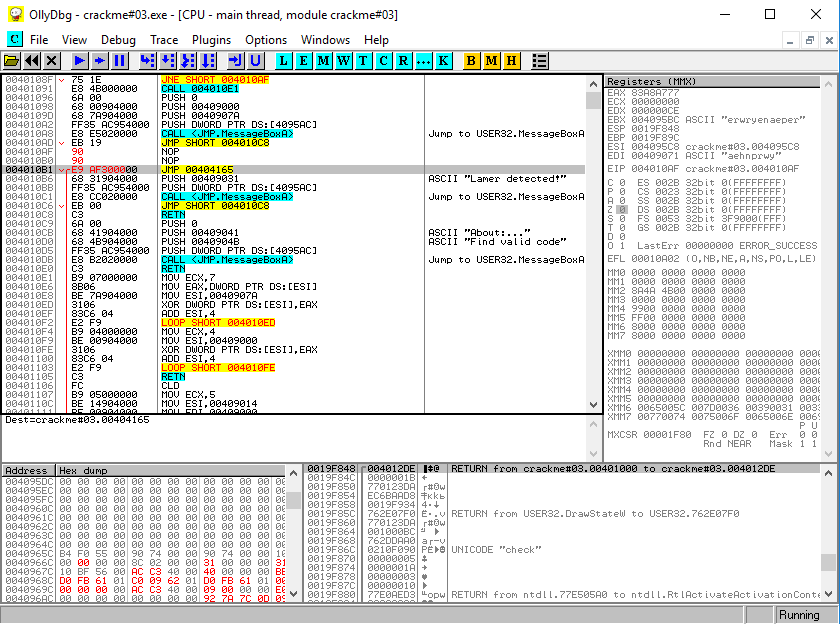The width and height of the screenshot is (840, 624).
Task: Select the JMP 00404165 instruction row
Action: pyautogui.click(x=294, y=169)
